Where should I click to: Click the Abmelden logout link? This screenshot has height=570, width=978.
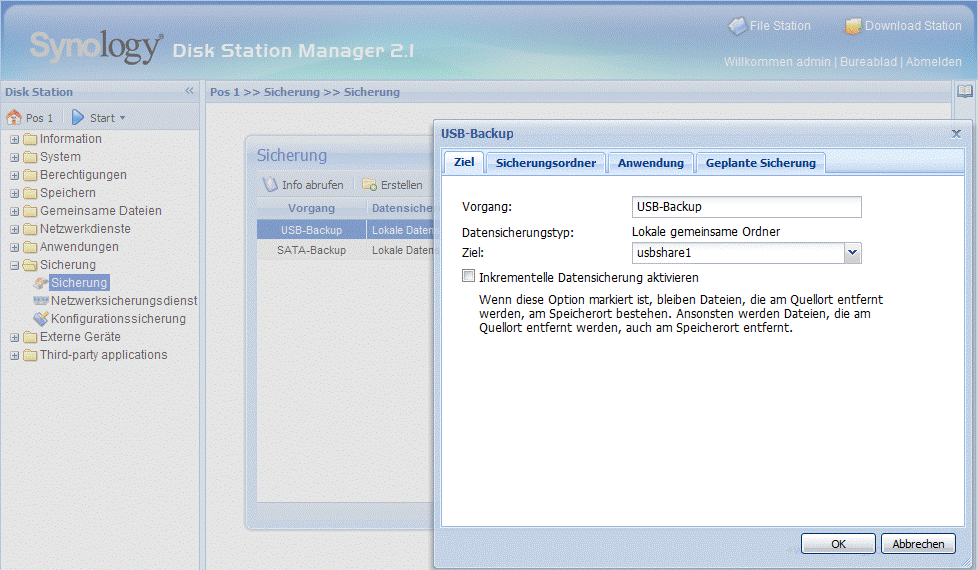coord(933,62)
